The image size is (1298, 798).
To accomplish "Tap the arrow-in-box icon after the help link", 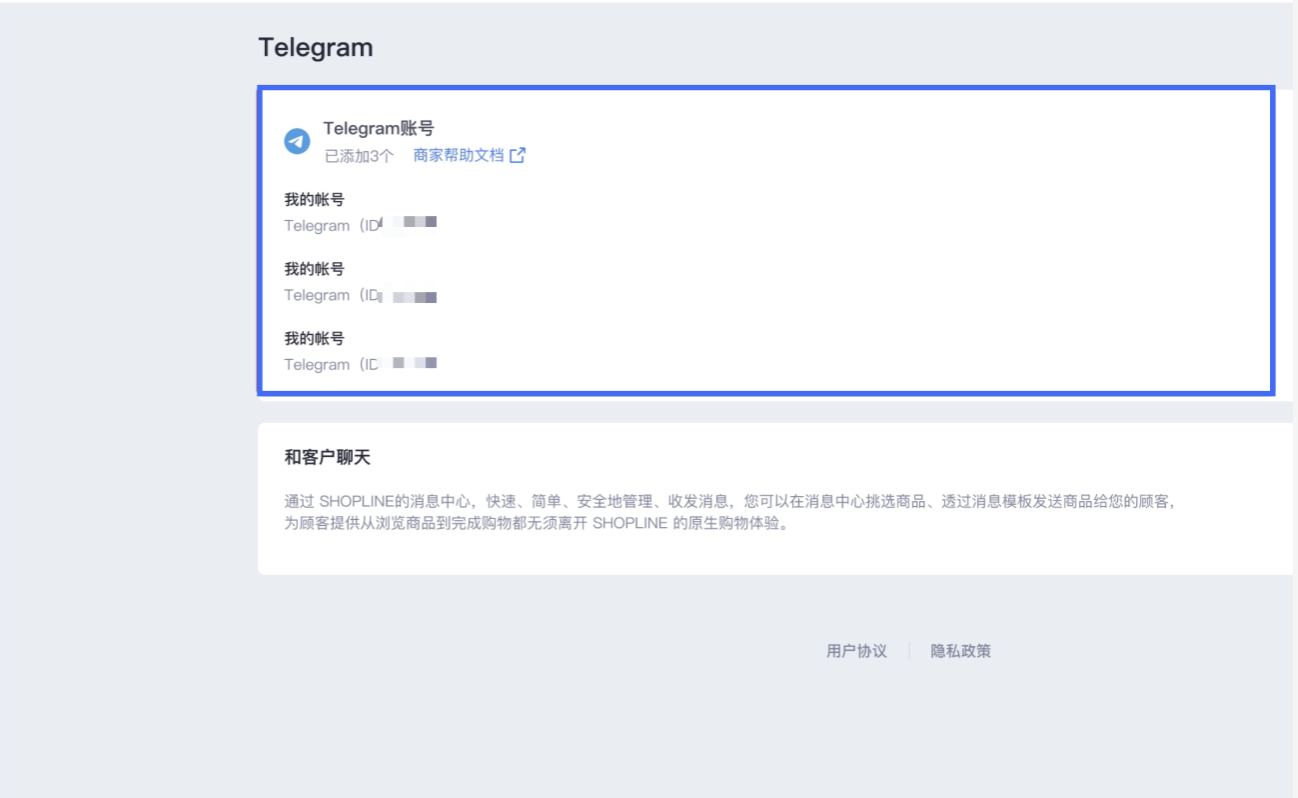I will [518, 155].
